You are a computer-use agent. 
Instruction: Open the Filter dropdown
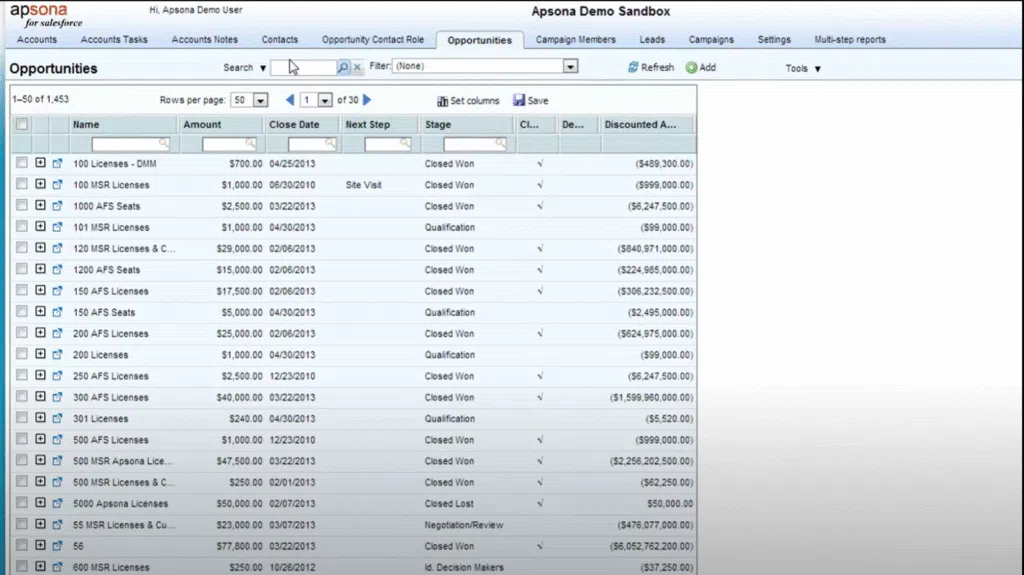pos(570,67)
